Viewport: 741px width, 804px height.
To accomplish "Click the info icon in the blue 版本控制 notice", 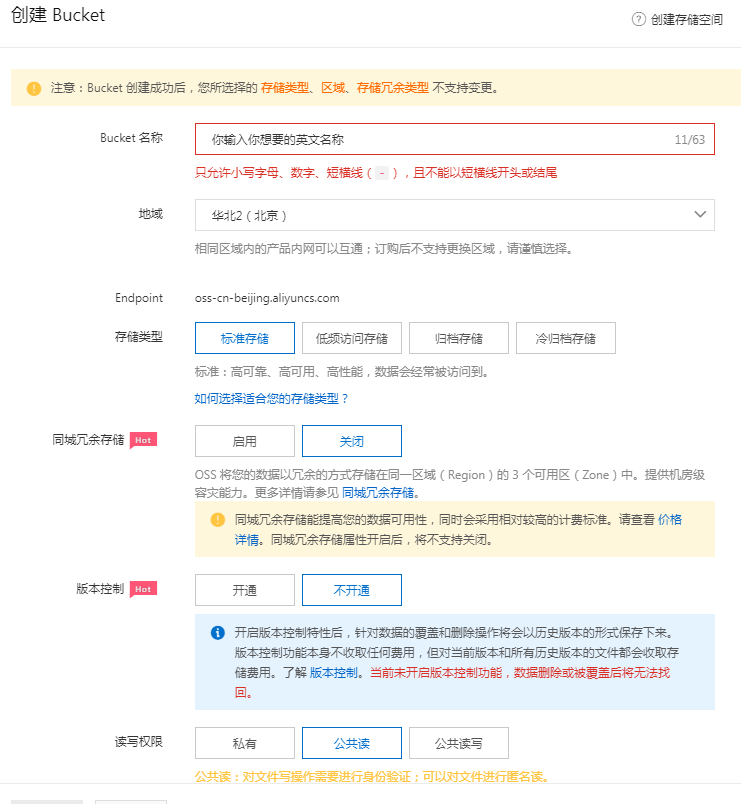I will click(217, 633).
